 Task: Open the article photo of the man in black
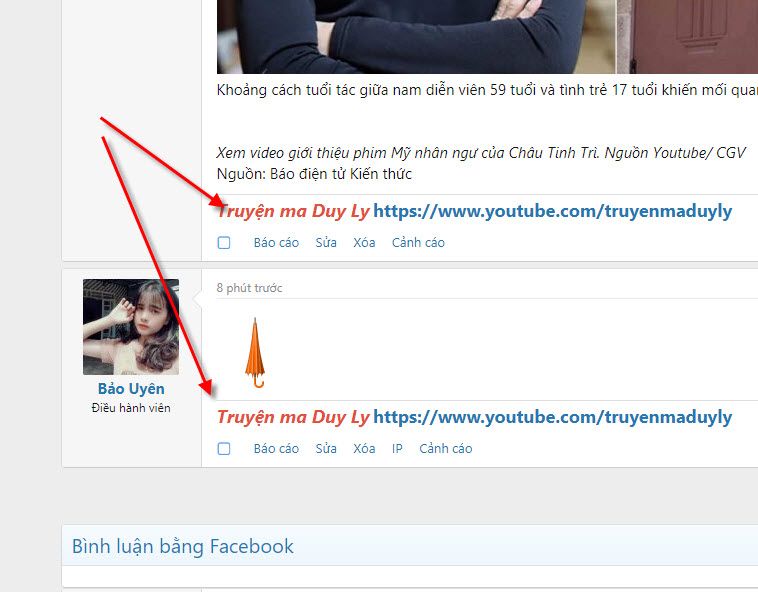tap(415, 36)
